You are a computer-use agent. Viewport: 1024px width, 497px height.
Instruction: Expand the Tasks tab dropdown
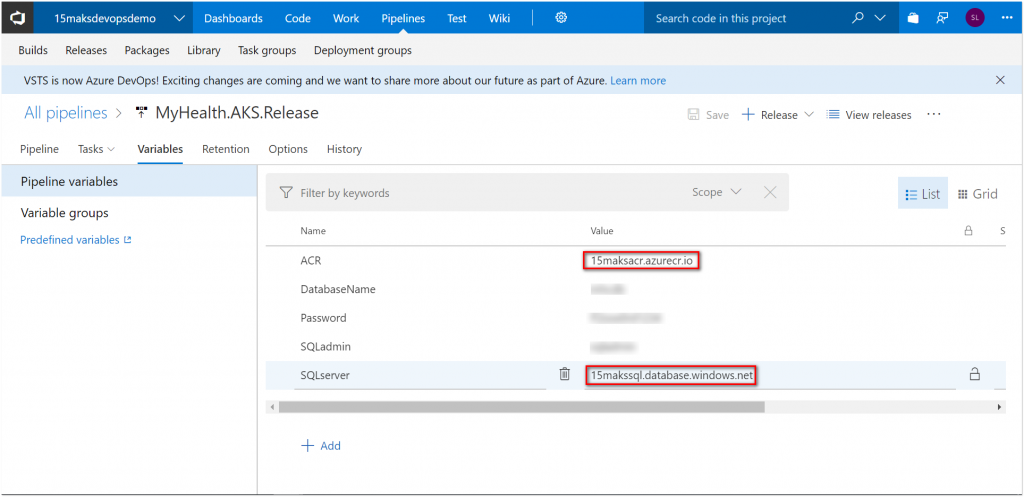(x=97, y=150)
